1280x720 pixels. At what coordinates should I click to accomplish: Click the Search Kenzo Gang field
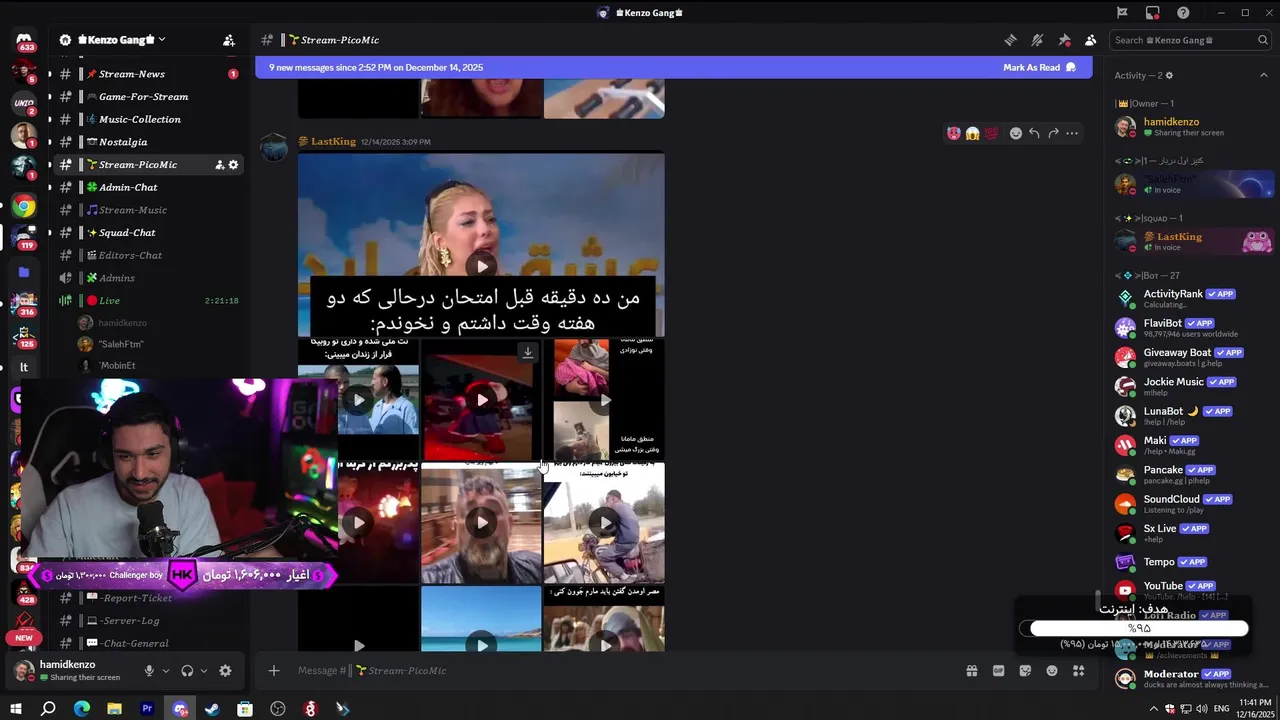point(1192,40)
